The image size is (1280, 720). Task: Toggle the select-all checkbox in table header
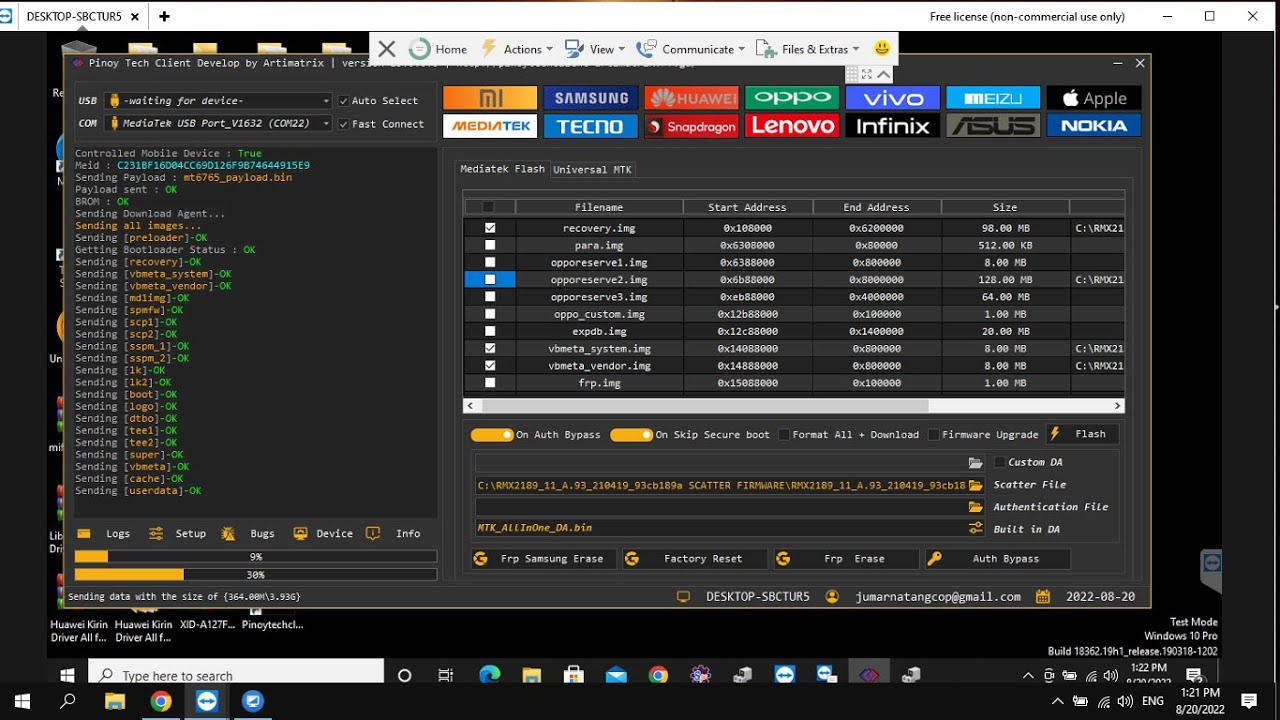(488, 207)
